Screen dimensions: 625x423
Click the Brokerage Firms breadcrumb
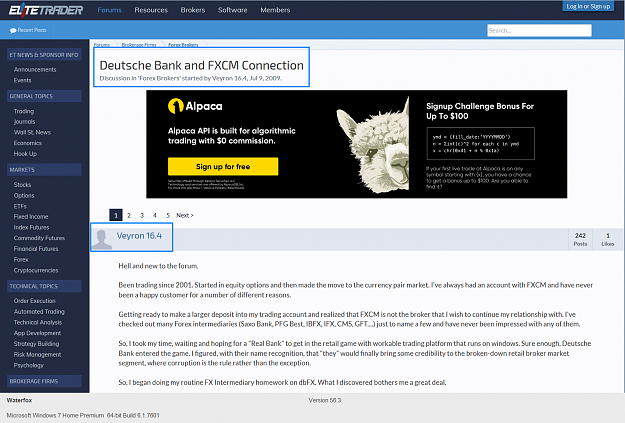point(139,45)
